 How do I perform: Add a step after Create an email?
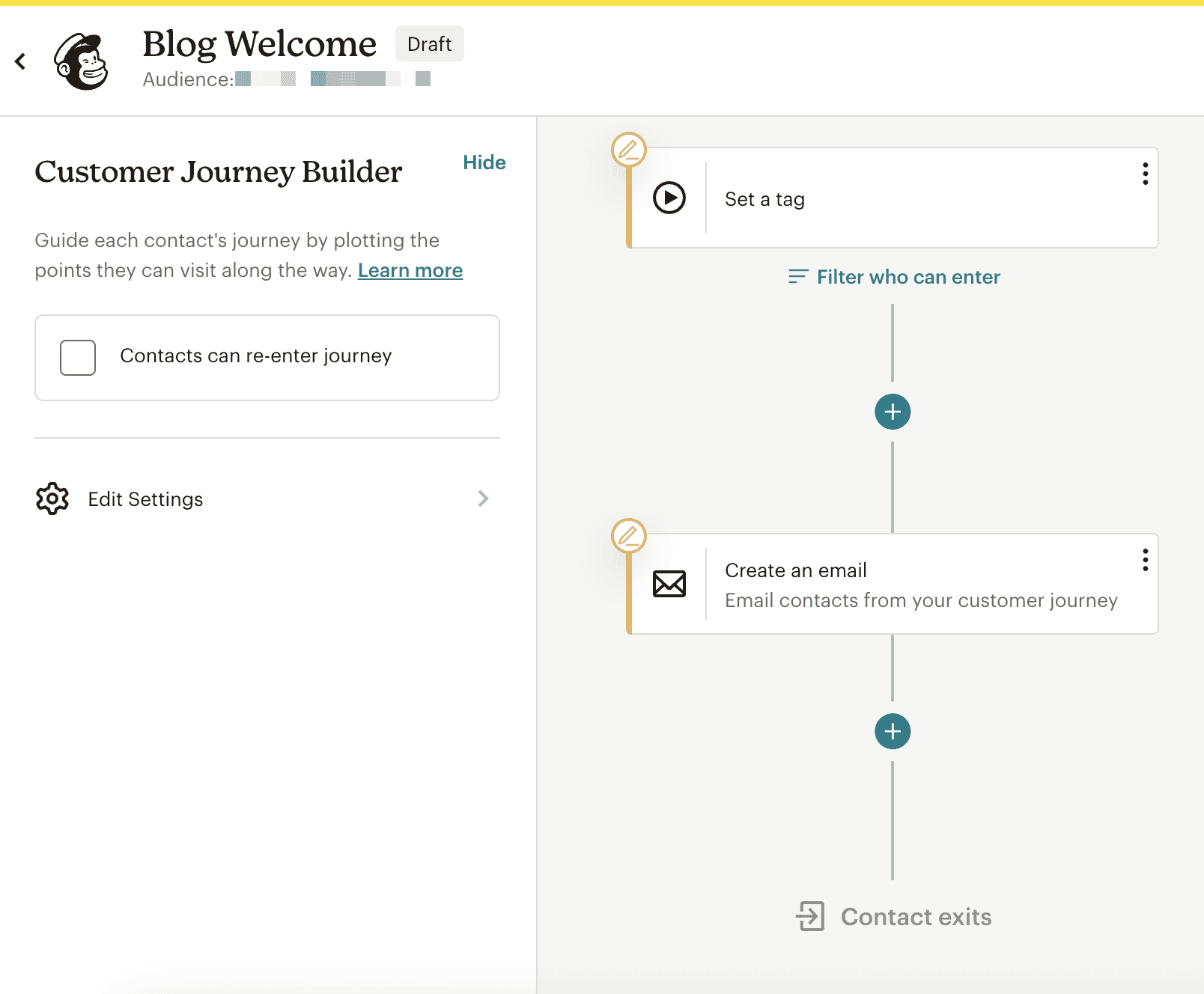[892, 731]
